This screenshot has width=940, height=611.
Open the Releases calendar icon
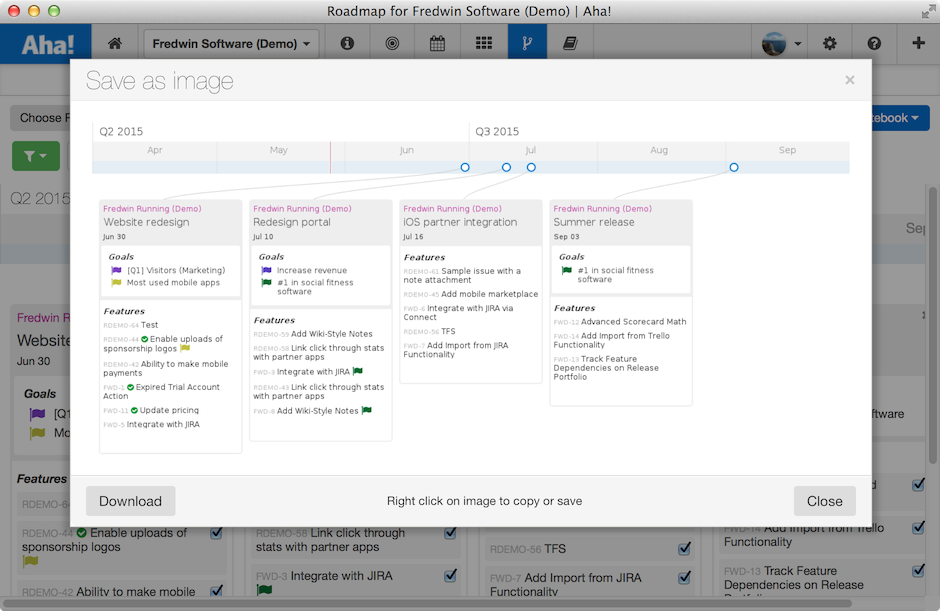[437, 43]
